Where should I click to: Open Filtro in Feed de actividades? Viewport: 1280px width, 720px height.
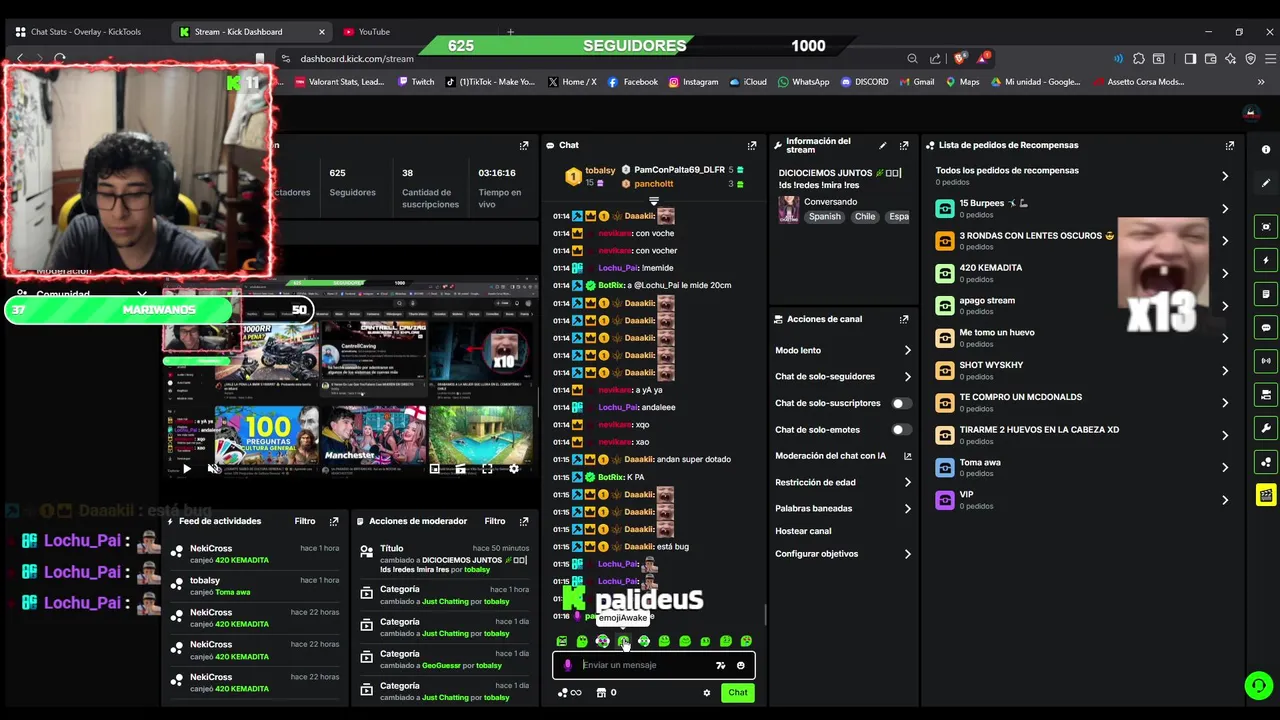pyautogui.click(x=305, y=521)
